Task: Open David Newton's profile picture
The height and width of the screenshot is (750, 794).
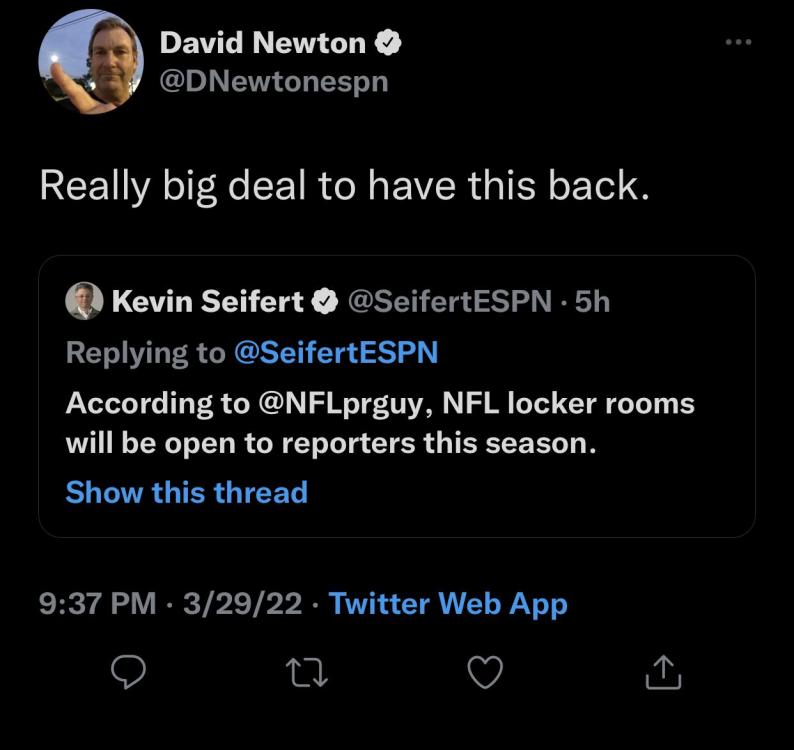Action: [91, 62]
